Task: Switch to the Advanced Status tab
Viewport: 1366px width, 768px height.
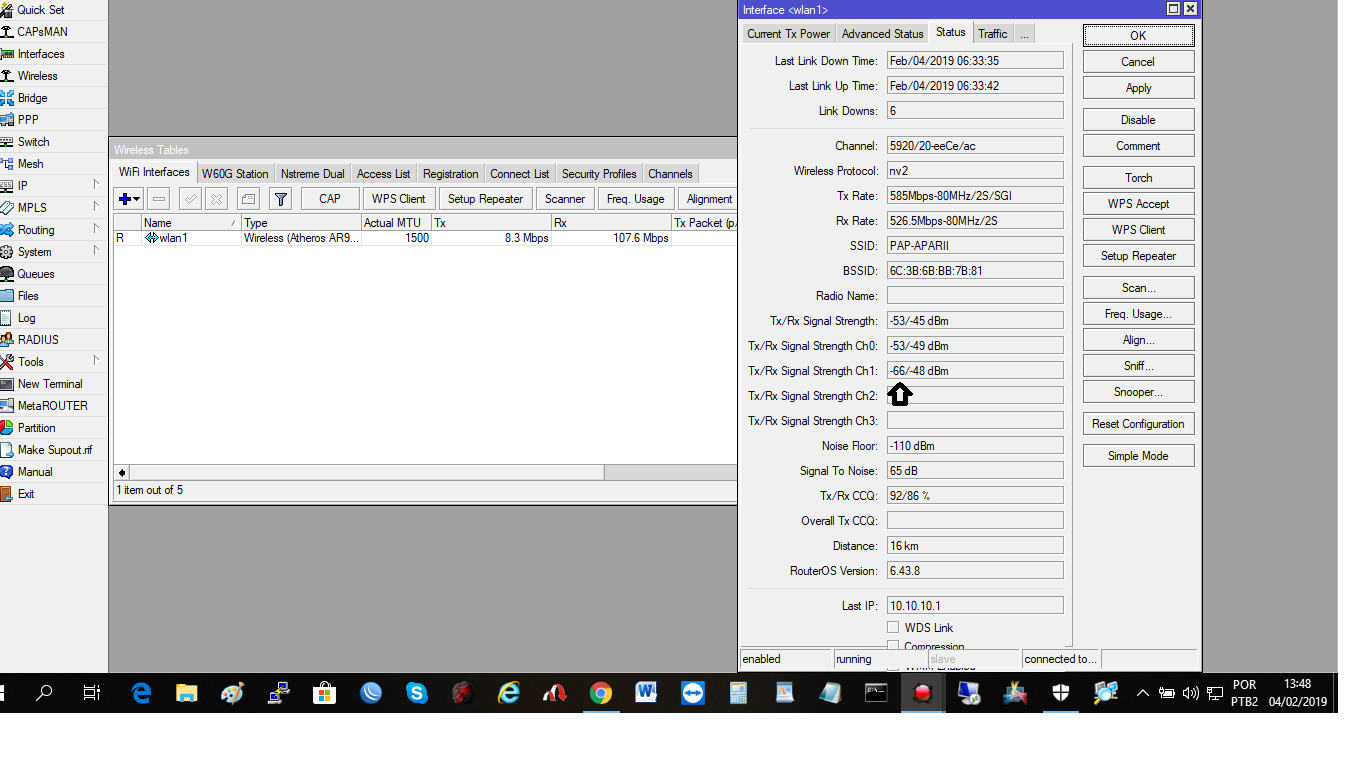Action: (x=882, y=34)
